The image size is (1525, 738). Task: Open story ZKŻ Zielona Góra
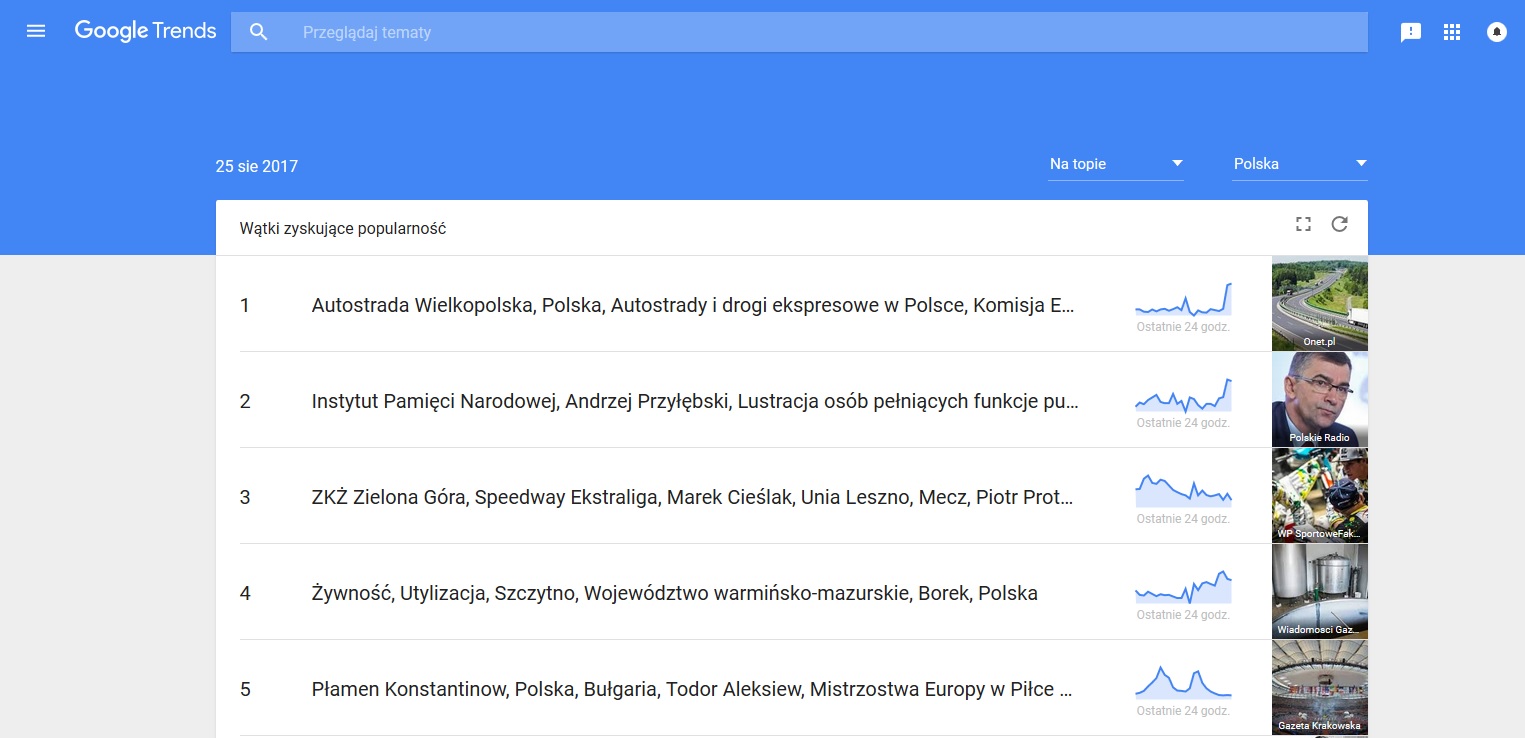(693, 497)
